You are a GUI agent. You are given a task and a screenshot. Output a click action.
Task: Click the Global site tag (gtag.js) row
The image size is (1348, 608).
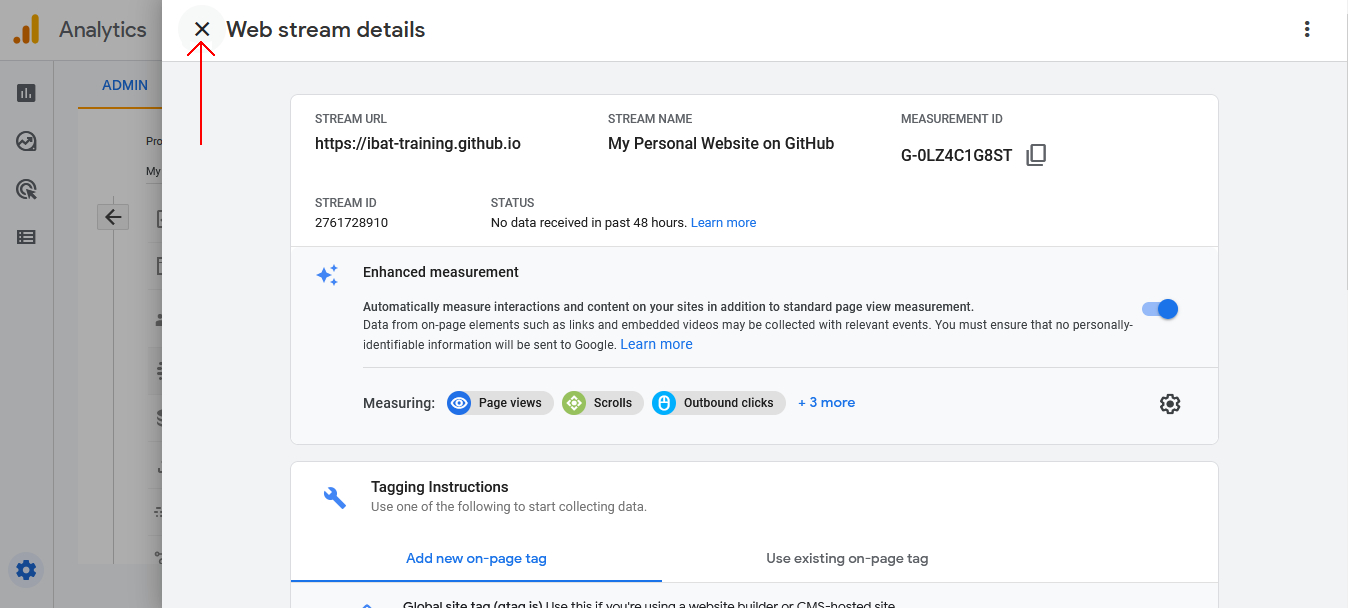[649, 604]
